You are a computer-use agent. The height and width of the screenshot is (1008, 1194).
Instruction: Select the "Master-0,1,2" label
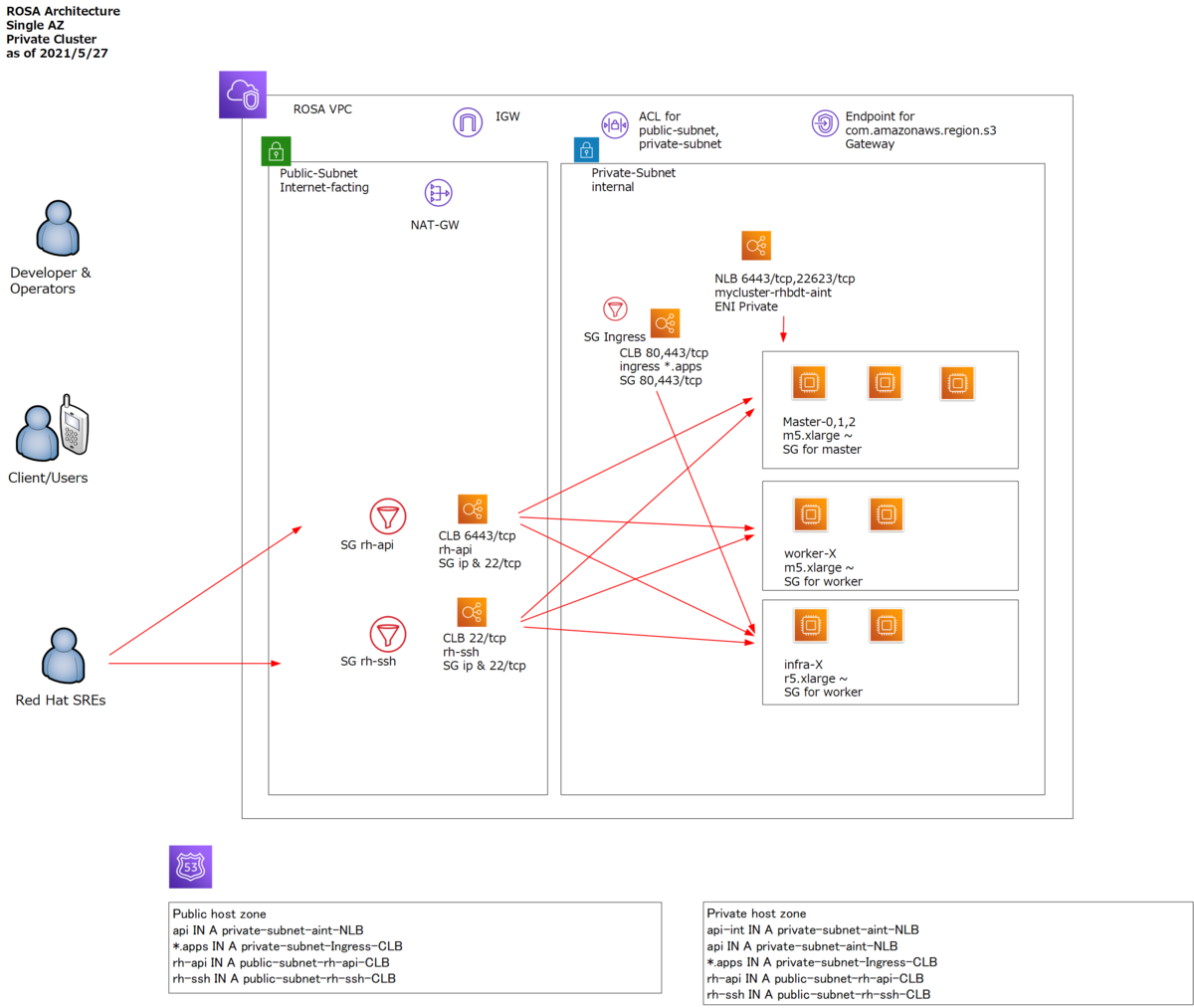(x=819, y=422)
